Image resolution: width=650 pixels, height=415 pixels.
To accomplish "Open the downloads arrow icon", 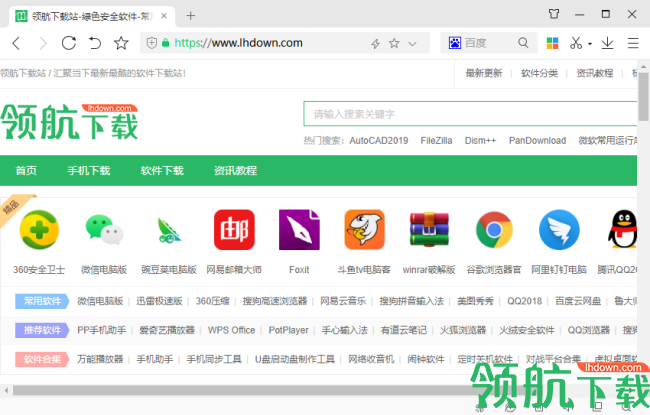I will pyautogui.click(x=607, y=43).
